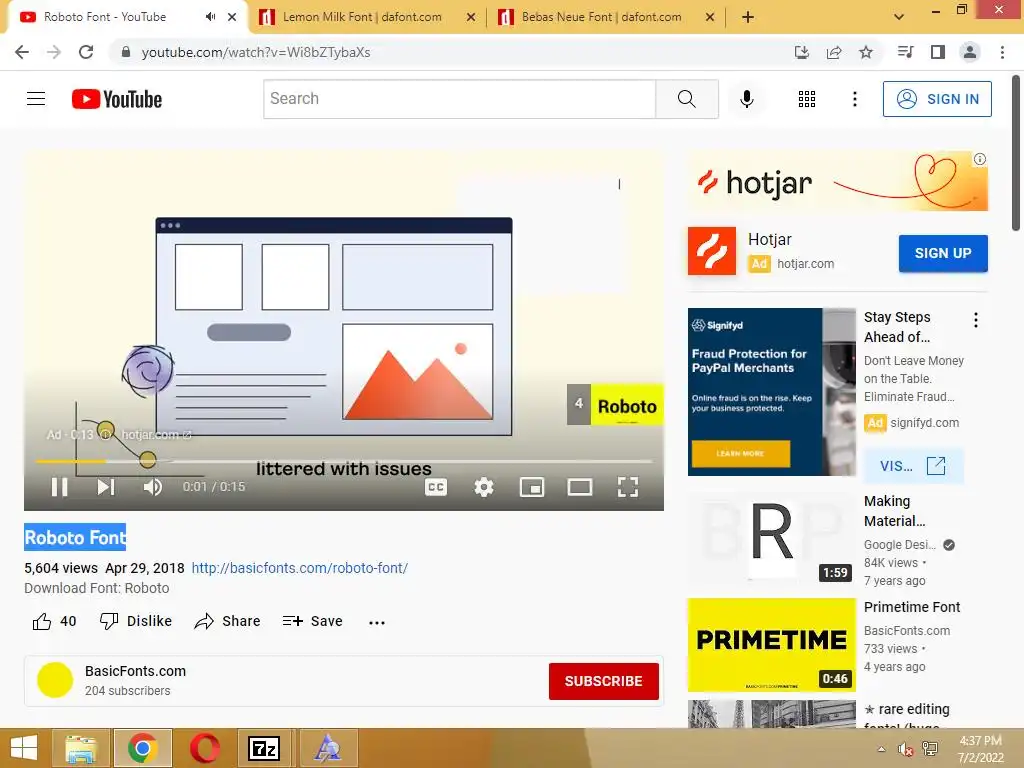Open the Primetime Font video title
This screenshot has height=768, width=1024.
912,607
